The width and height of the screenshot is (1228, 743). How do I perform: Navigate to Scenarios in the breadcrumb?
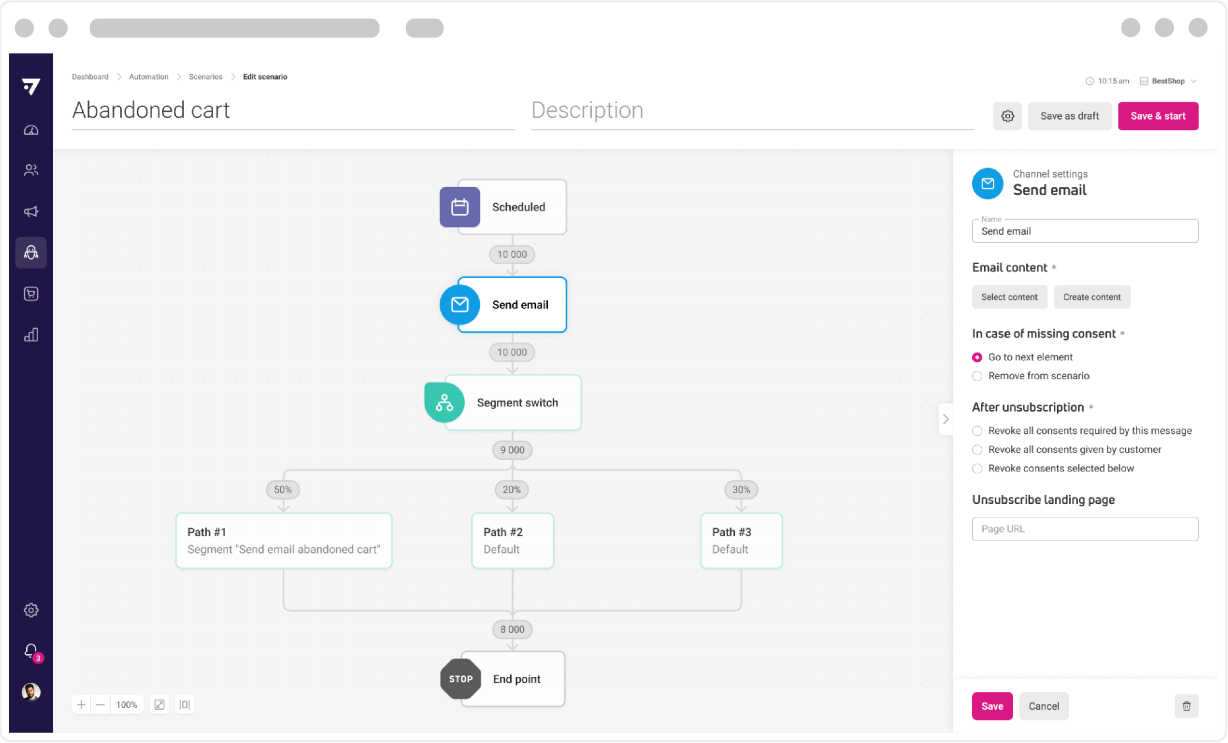205,77
